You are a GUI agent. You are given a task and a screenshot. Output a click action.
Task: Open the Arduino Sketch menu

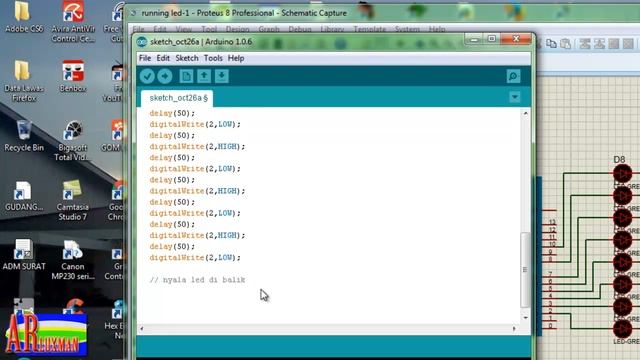coord(187,58)
